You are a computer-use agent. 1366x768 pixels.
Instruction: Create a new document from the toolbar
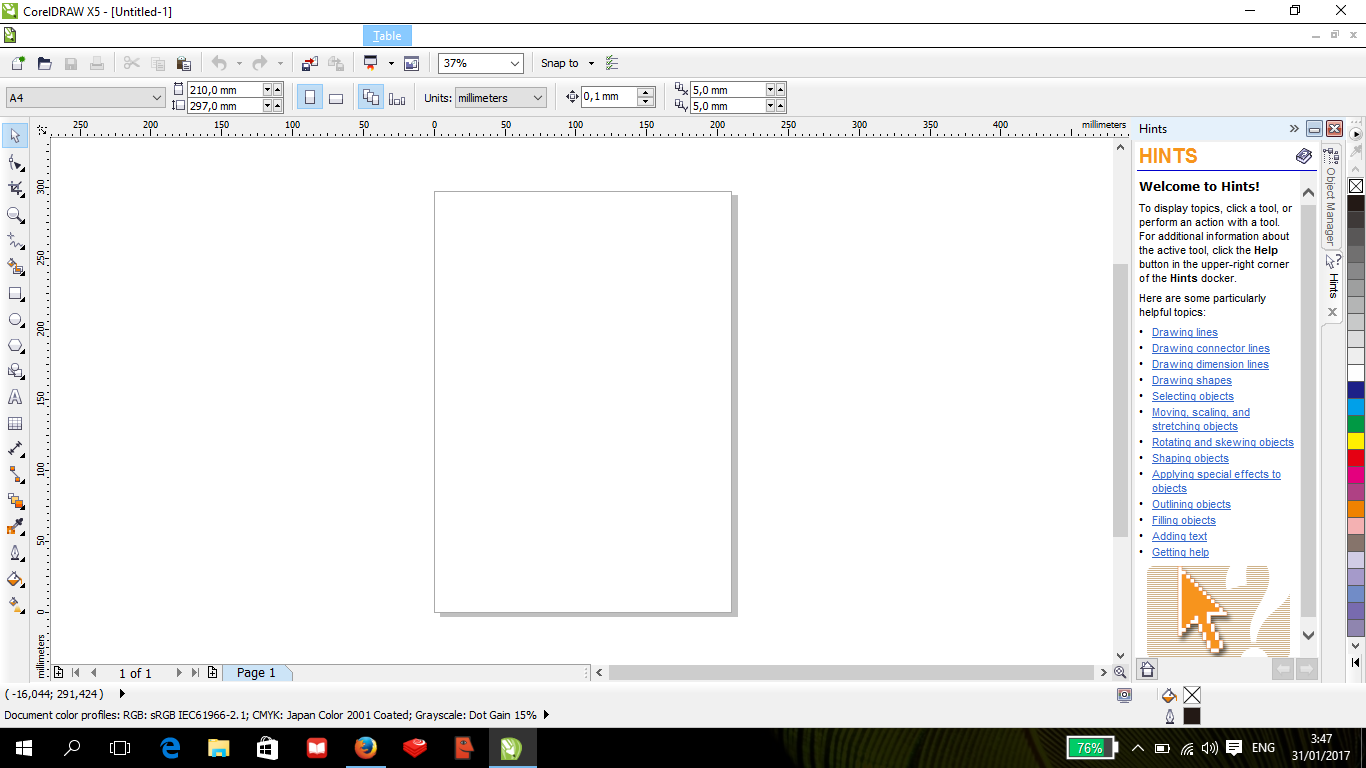[x=18, y=63]
